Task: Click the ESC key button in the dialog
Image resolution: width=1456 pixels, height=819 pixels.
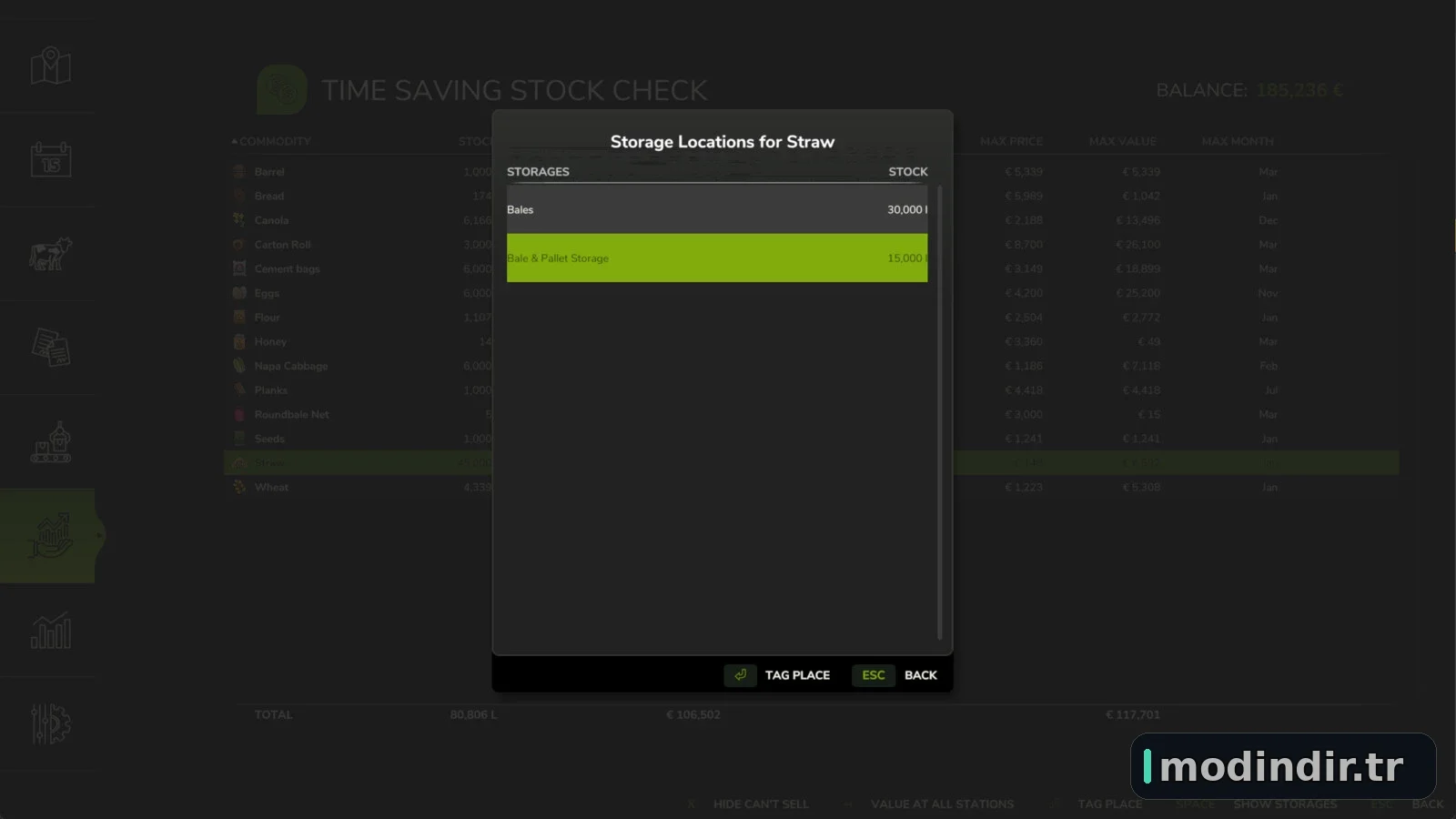Action: click(874, 675)
